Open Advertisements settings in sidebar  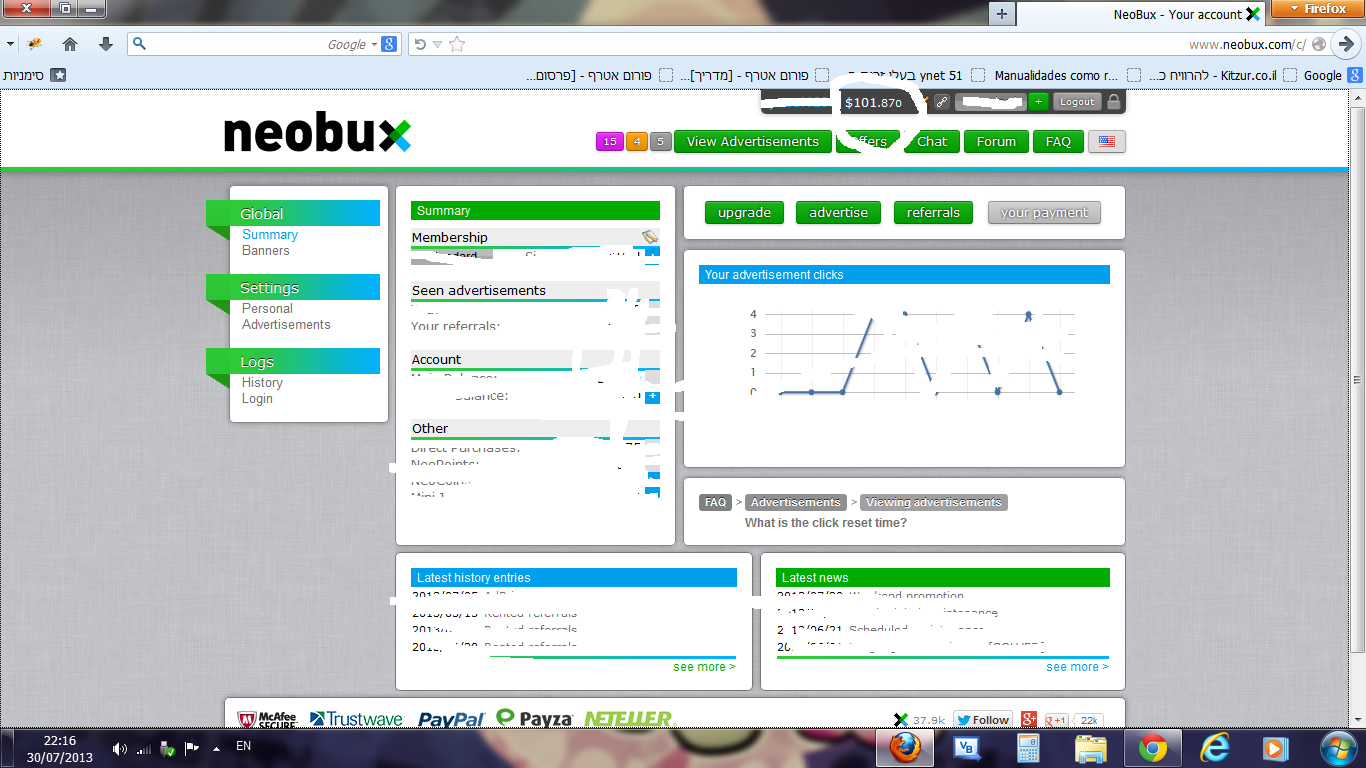pos(286,325)
